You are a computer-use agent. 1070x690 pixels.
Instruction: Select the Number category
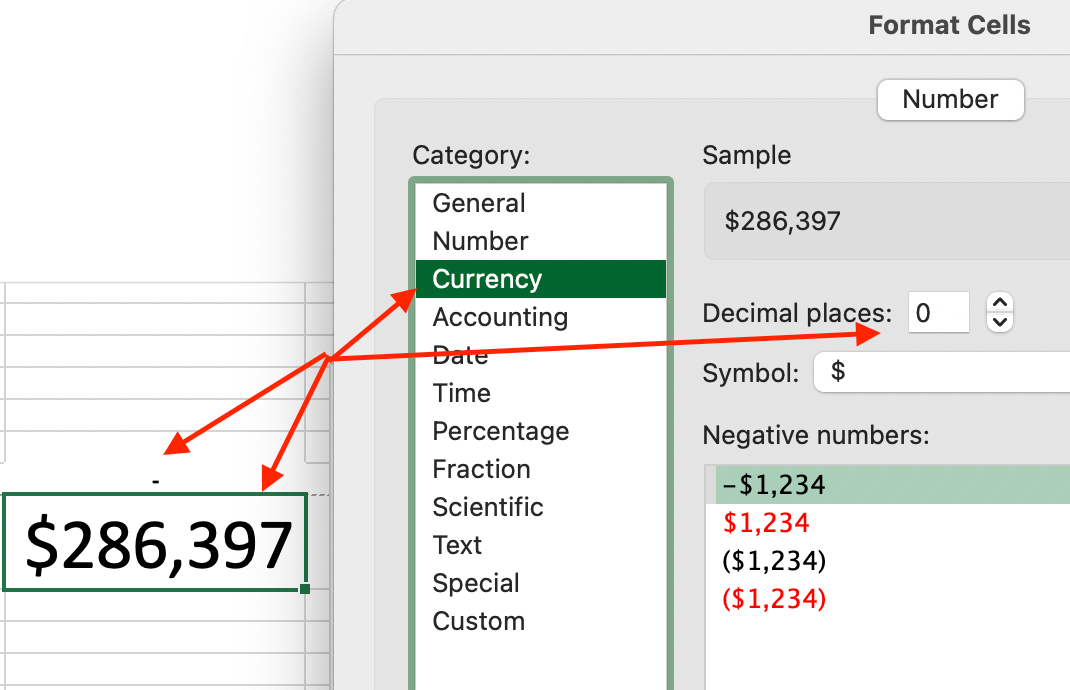coord(480,241)
